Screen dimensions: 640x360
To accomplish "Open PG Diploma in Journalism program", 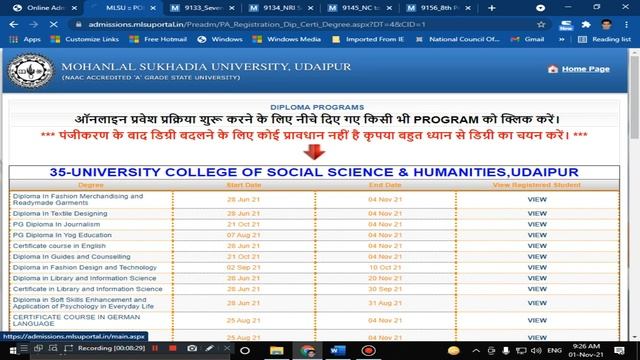I will [x=56, y=224].
